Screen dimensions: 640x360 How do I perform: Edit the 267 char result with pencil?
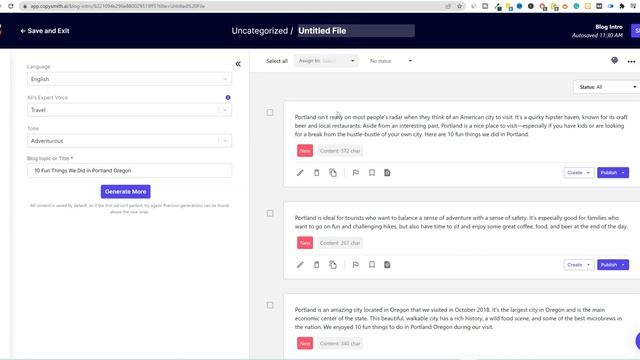(x=300, y=264)
